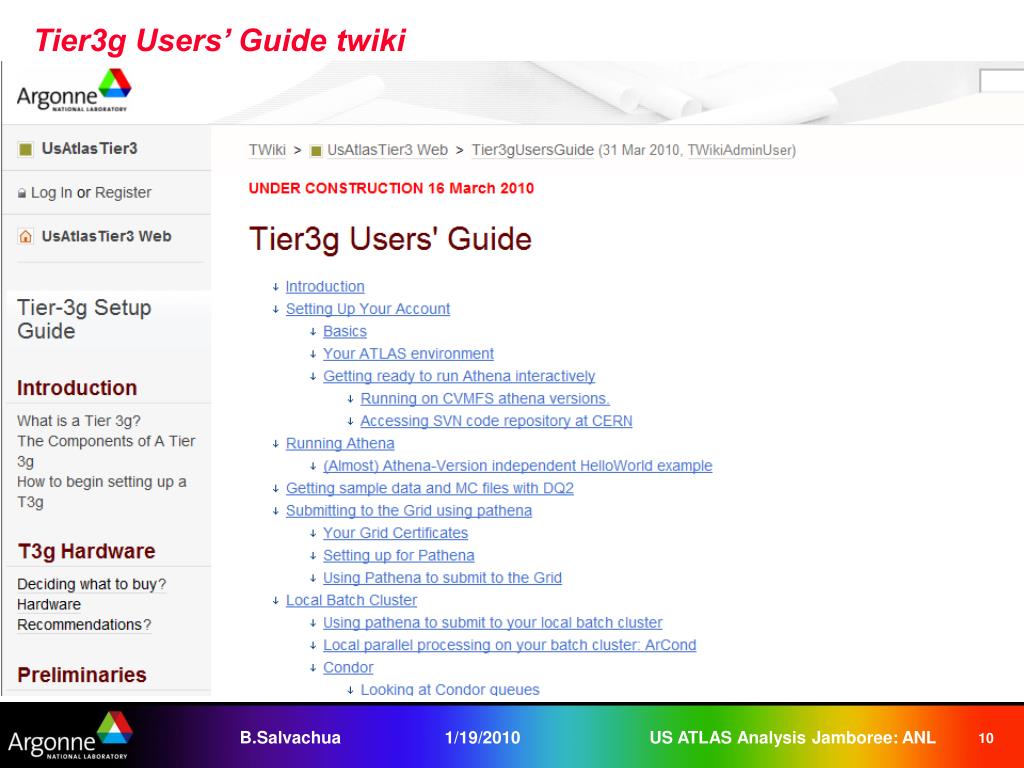1024x768 pixels.
Task: Click the home icon beside UsAtlasTier3 Web
Action: (25, 236)
